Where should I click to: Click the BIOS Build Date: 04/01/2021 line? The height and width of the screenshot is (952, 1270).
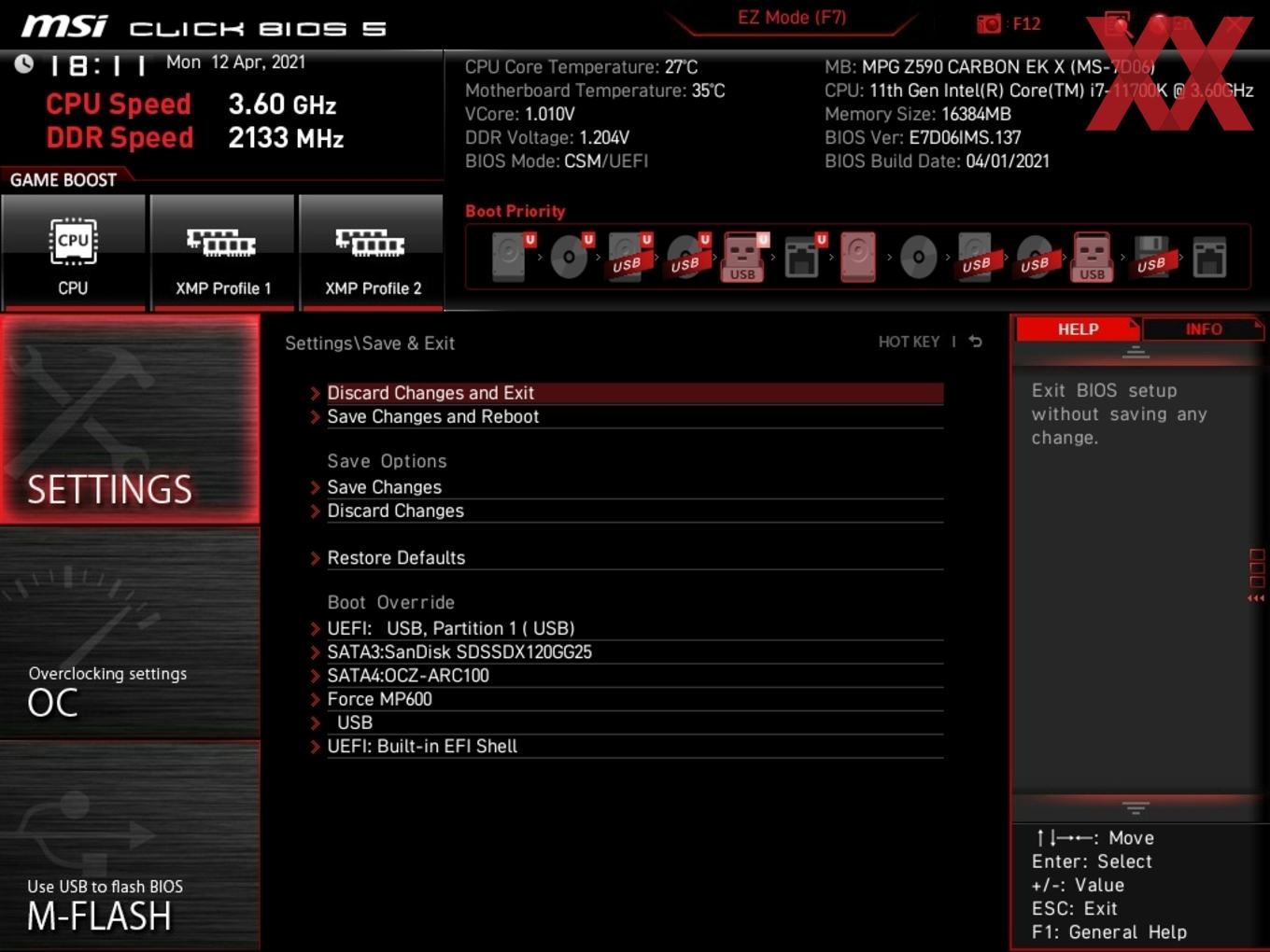coord(937,161)
